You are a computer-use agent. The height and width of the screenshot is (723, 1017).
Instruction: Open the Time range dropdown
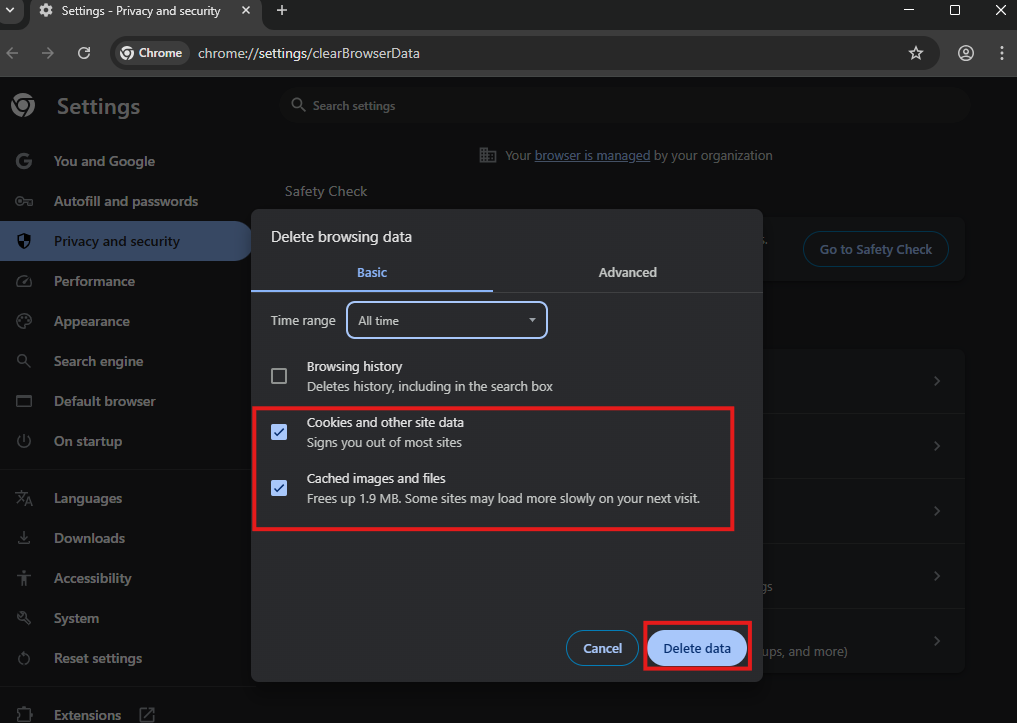pos(447,321)
